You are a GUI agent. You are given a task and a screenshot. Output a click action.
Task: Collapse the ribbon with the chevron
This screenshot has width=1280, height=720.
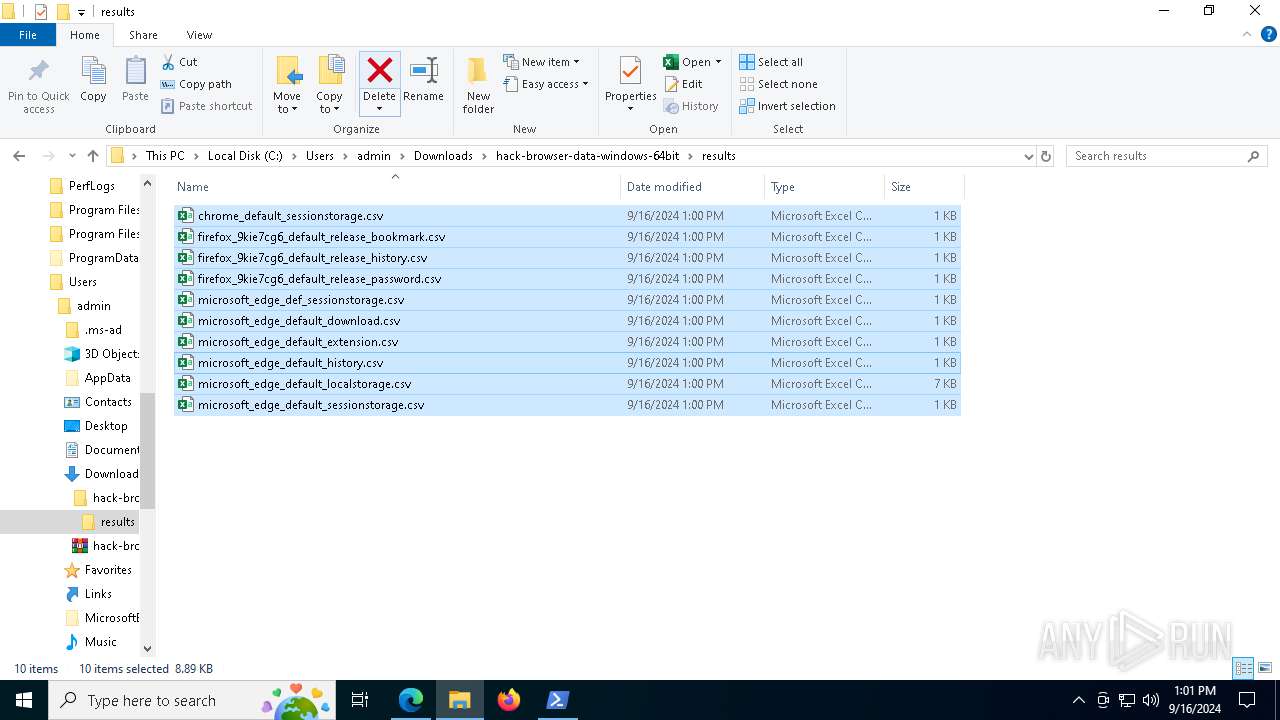pos(1245,34)
